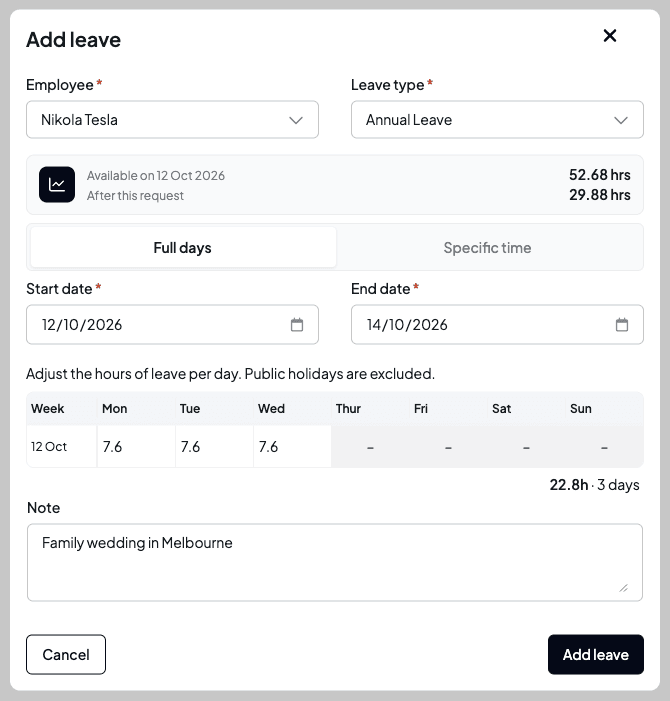
Task: Click the Thur column header
Action: 348,409
